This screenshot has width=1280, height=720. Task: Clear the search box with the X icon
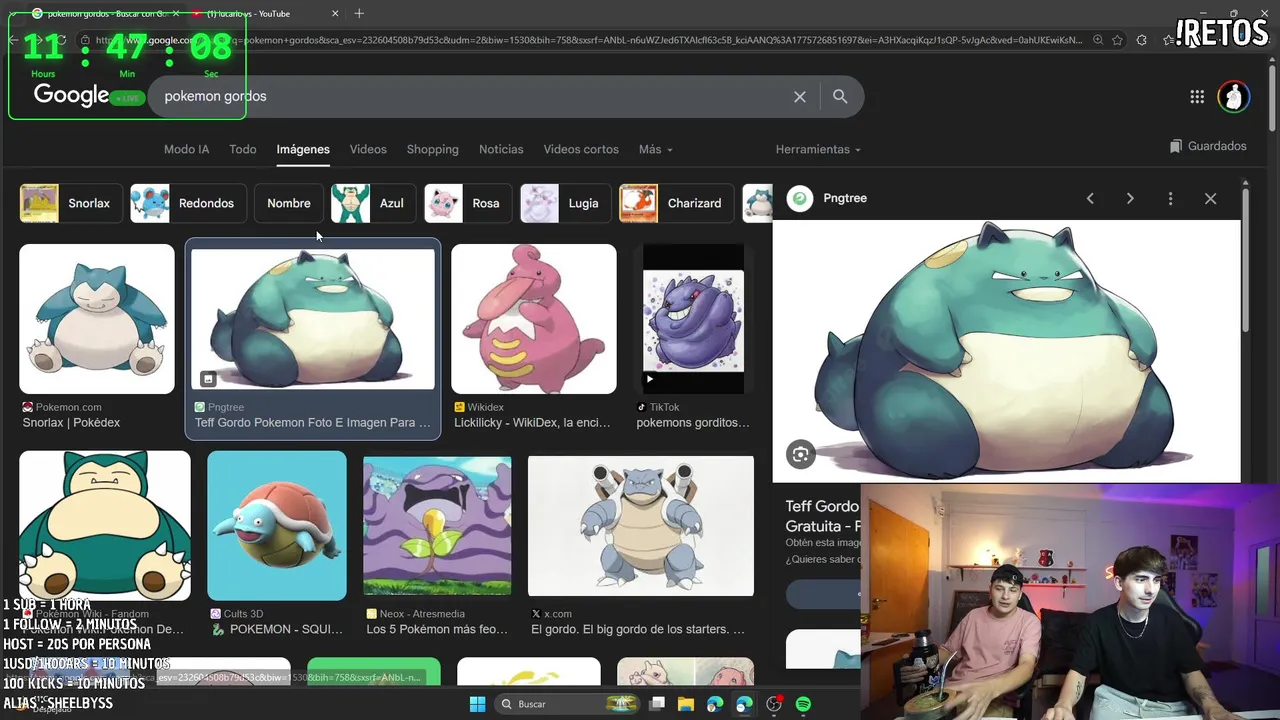(800, 97)
